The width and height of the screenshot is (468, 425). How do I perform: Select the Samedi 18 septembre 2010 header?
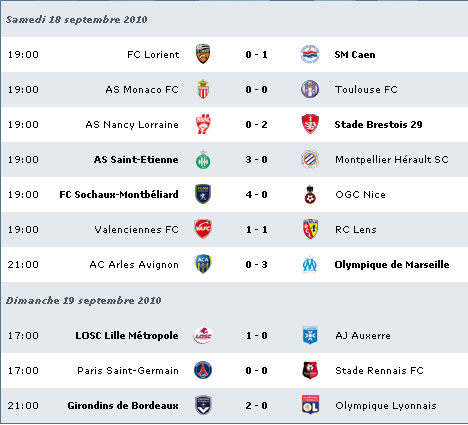tap(76, 19)
